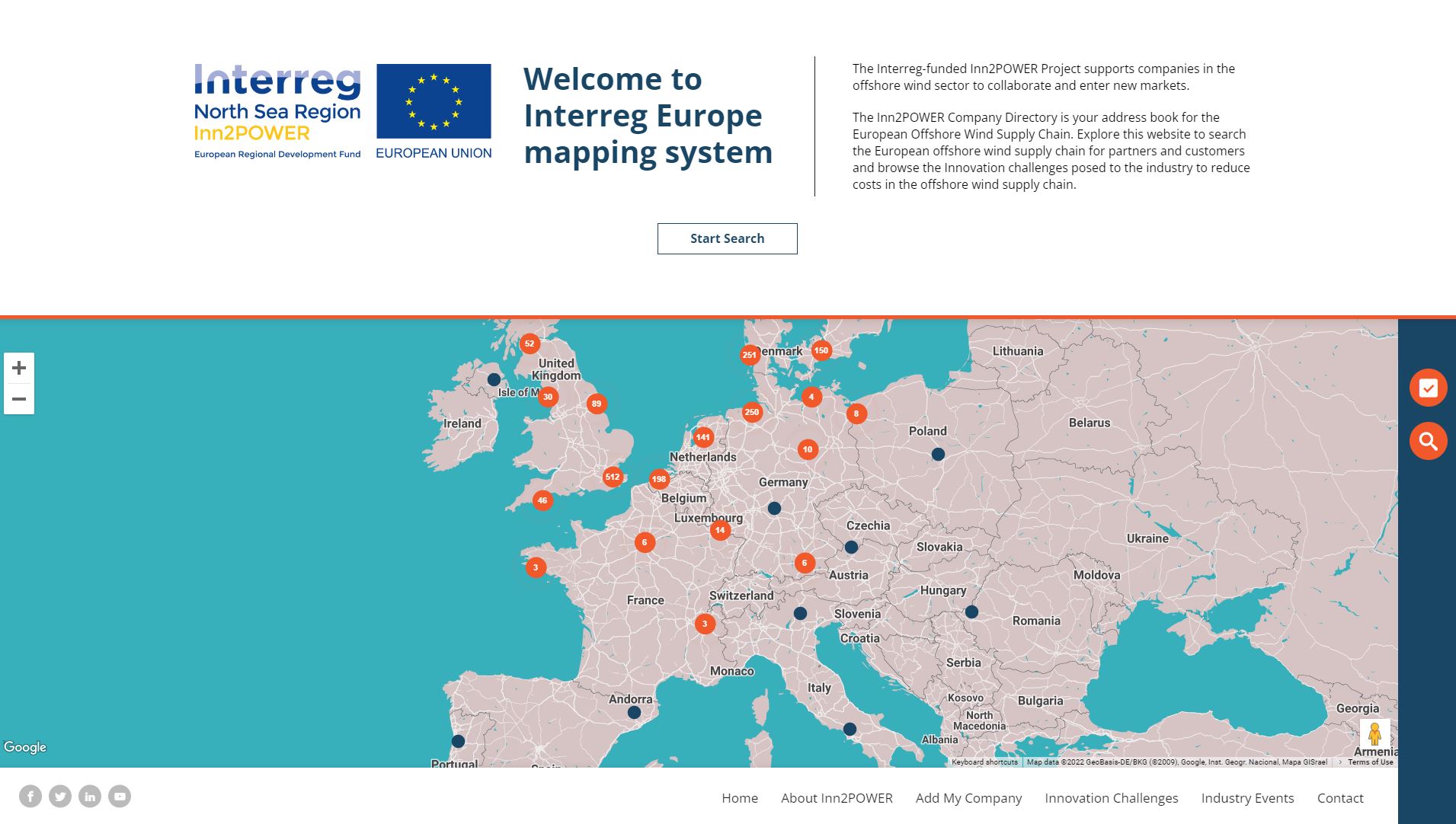Open the Facebook social icon
The height and width of the screenshot is (824, 1456).
(x=30, y=797)
